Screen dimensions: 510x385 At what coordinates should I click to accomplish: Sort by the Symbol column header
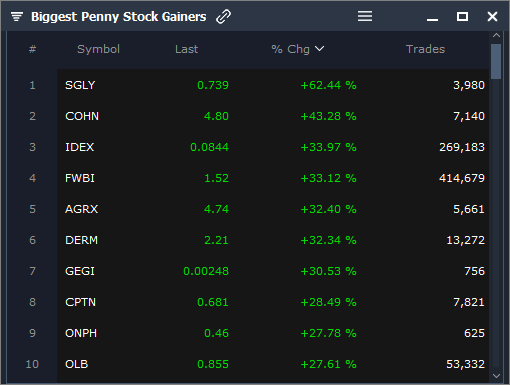tap(98, 49)
